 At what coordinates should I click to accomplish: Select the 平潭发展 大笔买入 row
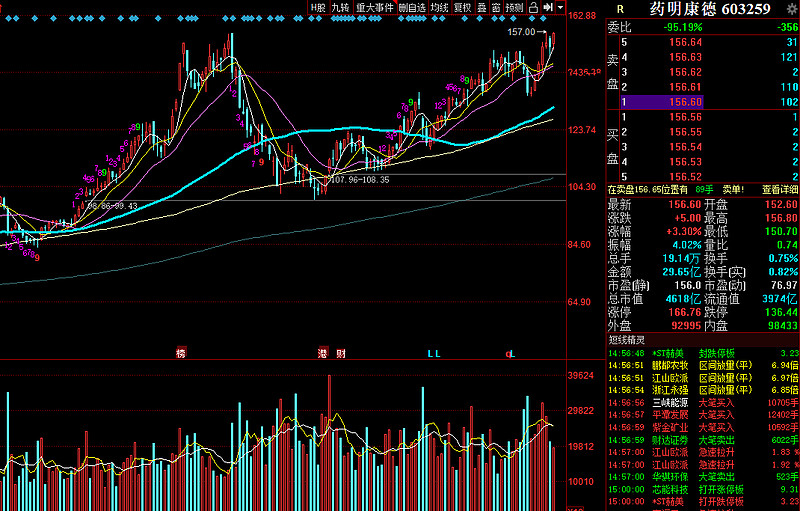point(703,415)
